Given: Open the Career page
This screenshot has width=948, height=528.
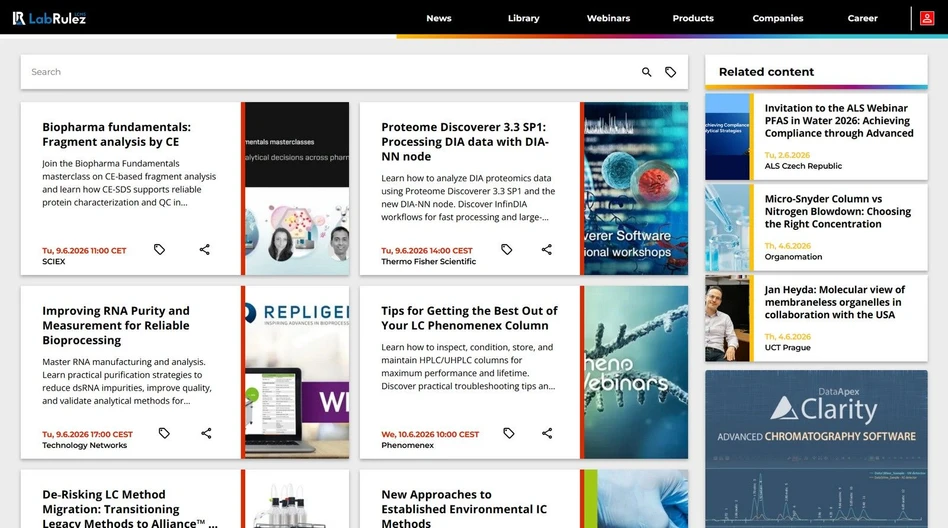Looking at the screenshot, I should click(862, 18).
